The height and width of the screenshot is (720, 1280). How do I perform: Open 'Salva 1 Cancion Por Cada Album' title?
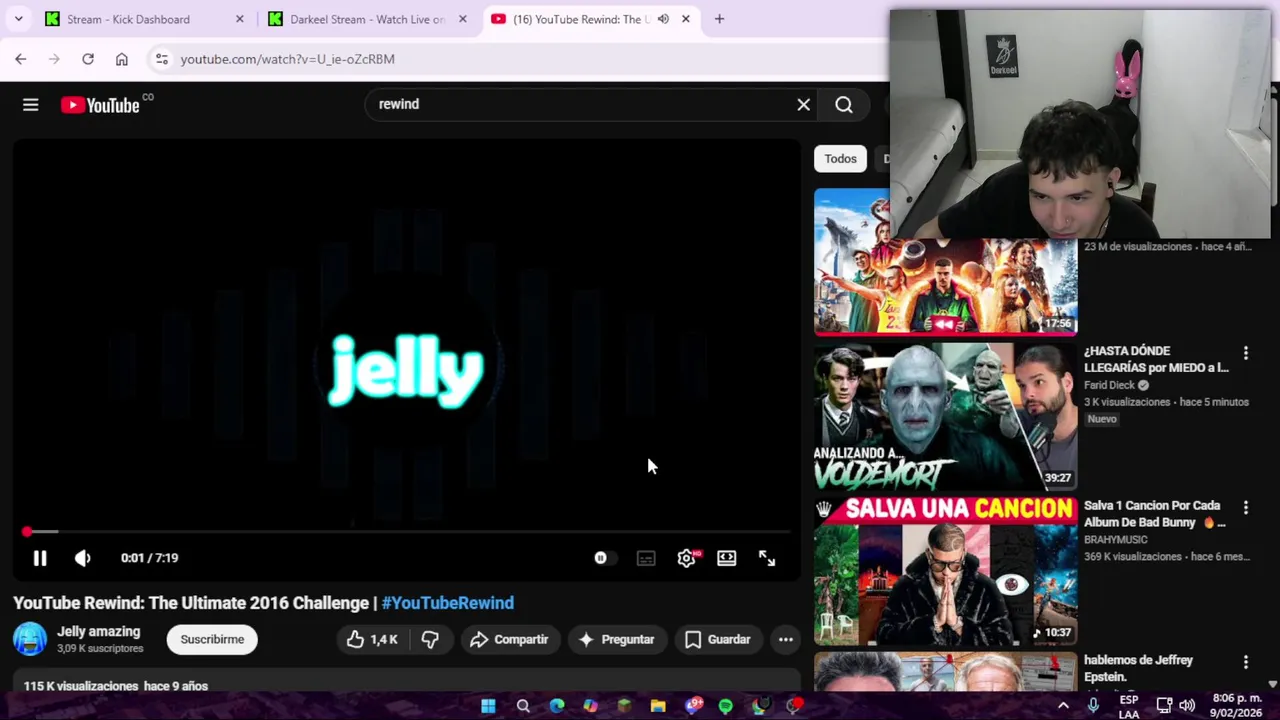(x=1154, y=514)
